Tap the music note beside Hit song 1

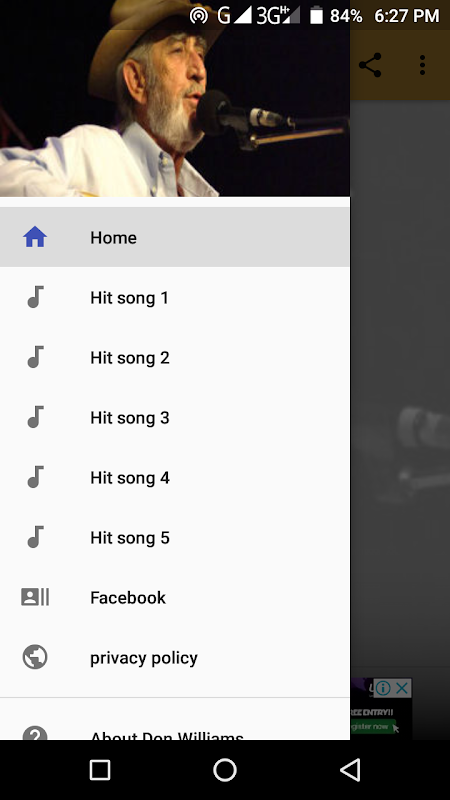pyautogui.click(x=35, y=297)
